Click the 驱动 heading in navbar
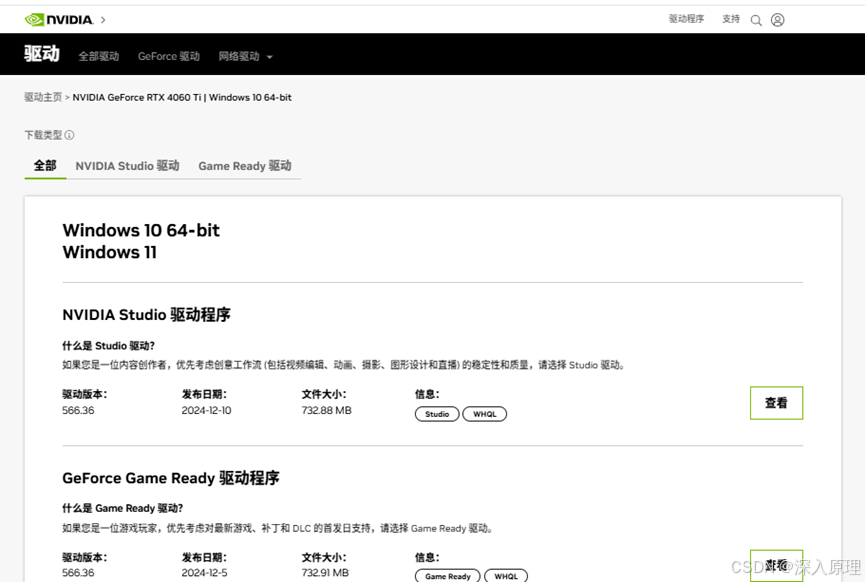 pos(41,54)
